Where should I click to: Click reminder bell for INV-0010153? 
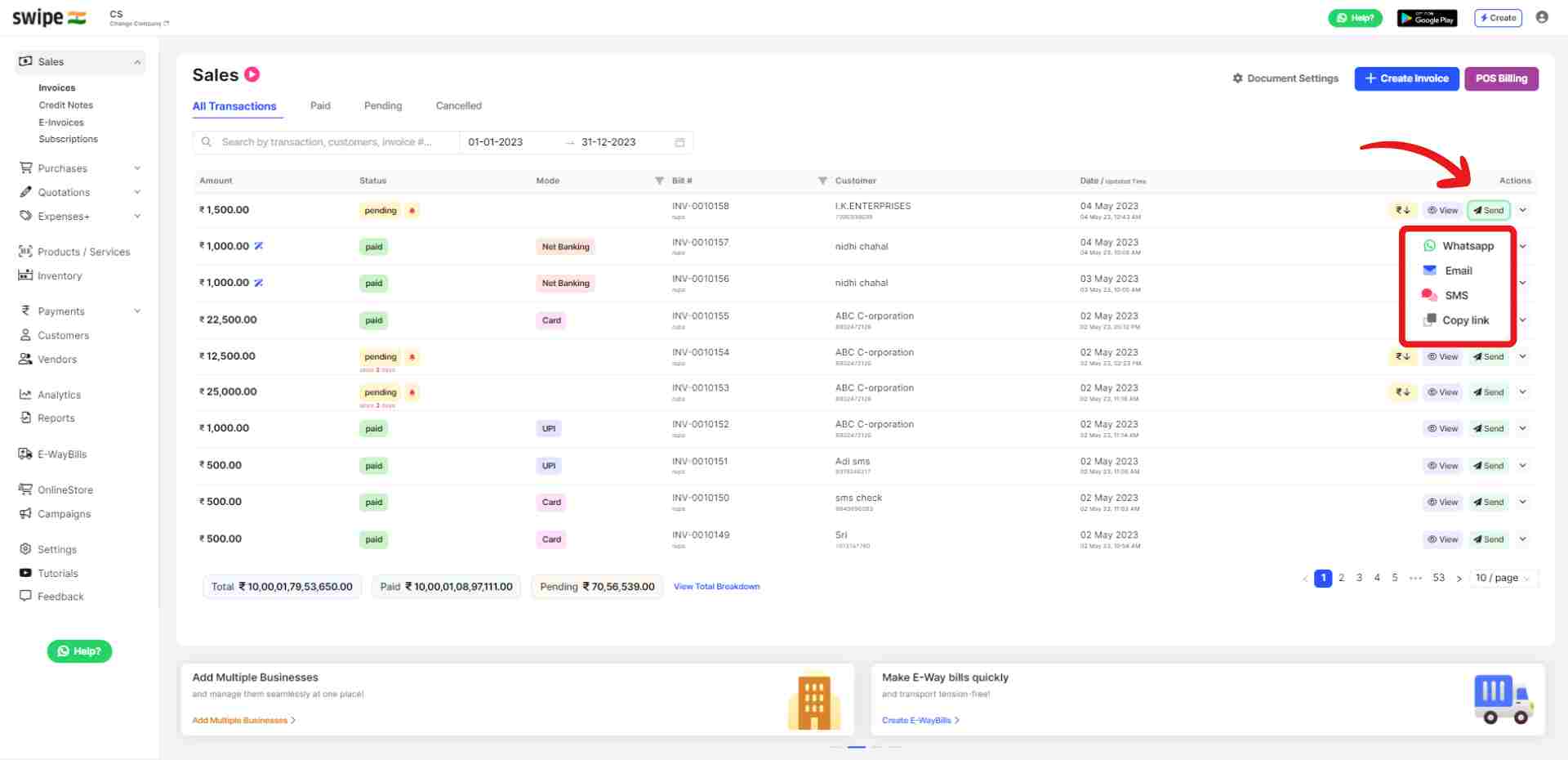412,393
